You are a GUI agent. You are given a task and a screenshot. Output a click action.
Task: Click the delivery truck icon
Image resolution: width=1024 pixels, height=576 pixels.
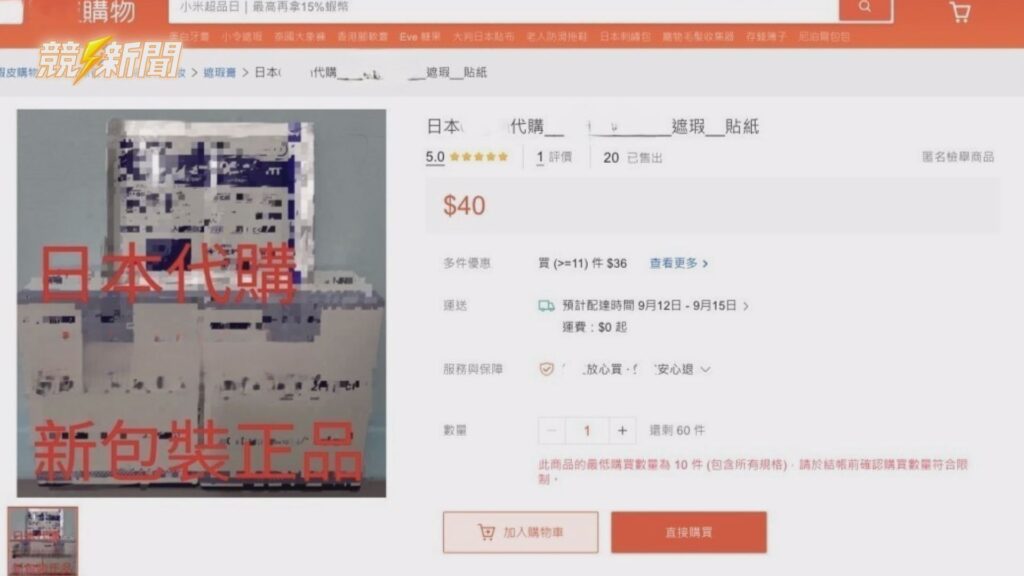(x=546, y=306)
